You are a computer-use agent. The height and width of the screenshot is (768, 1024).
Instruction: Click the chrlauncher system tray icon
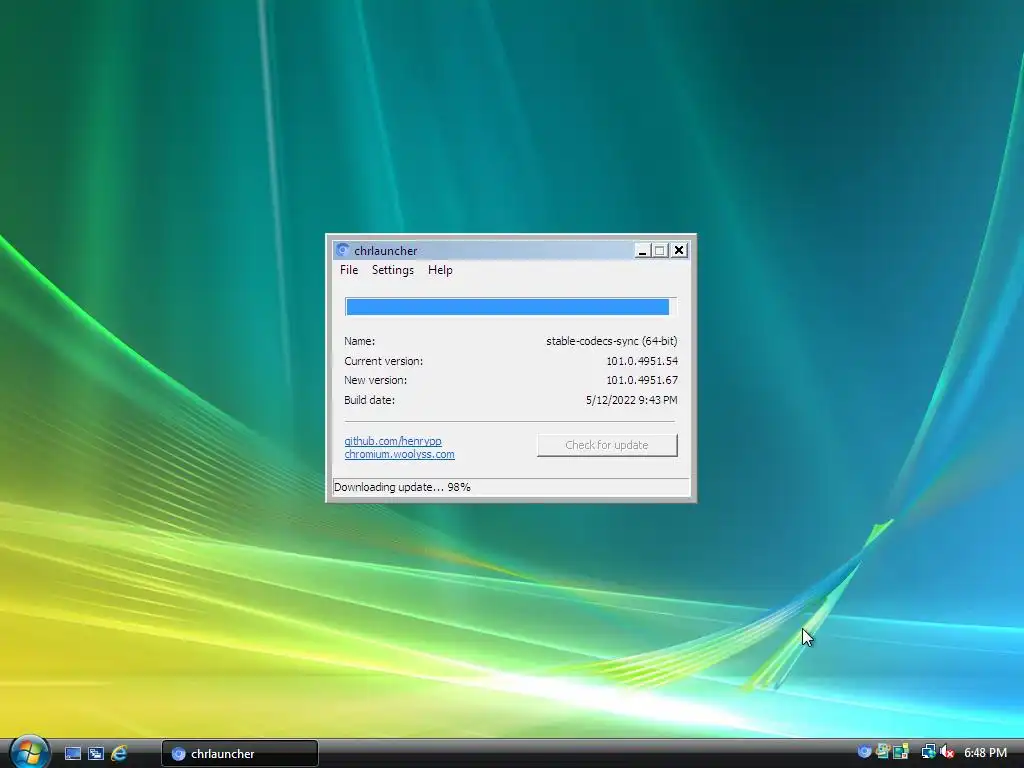864,752
